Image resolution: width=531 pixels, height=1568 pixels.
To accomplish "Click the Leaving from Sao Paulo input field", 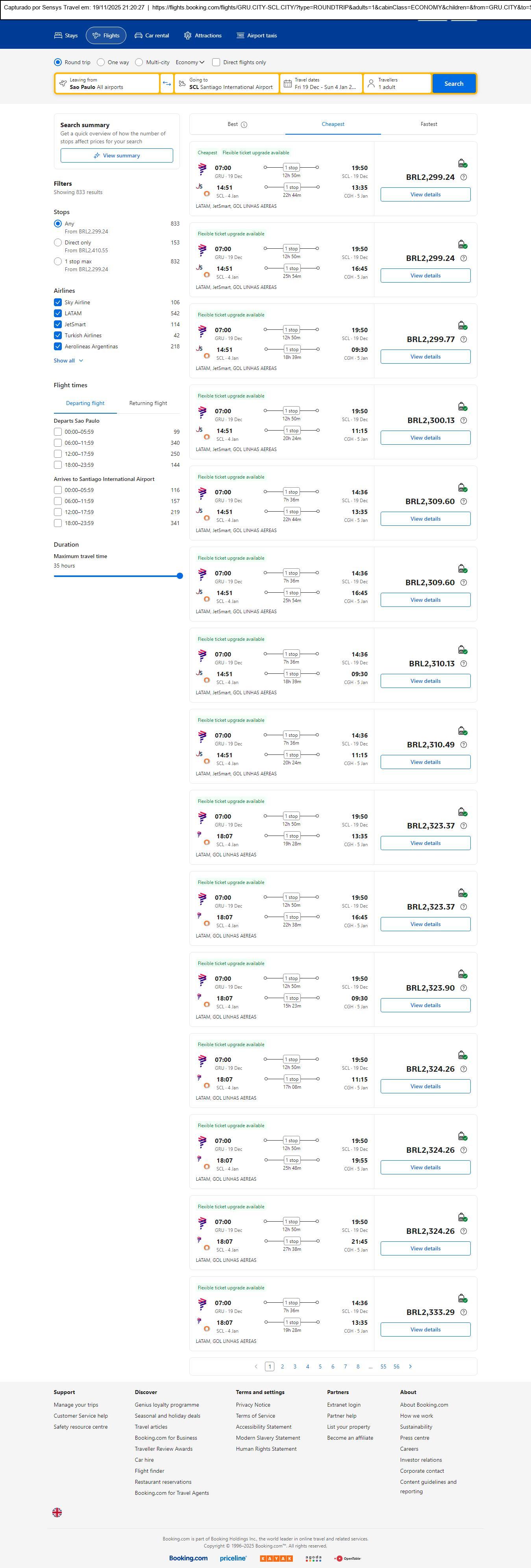I will coord(107,83).
